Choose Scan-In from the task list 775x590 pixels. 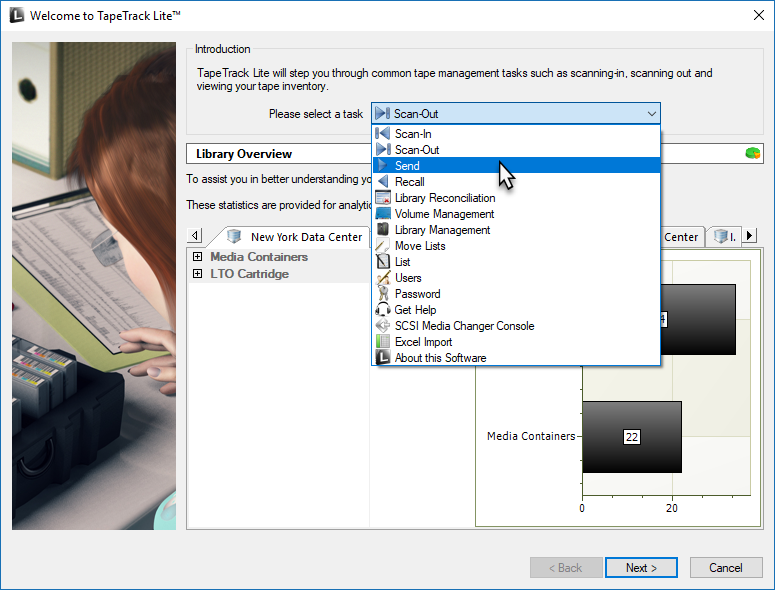click(x=516, y=133)
